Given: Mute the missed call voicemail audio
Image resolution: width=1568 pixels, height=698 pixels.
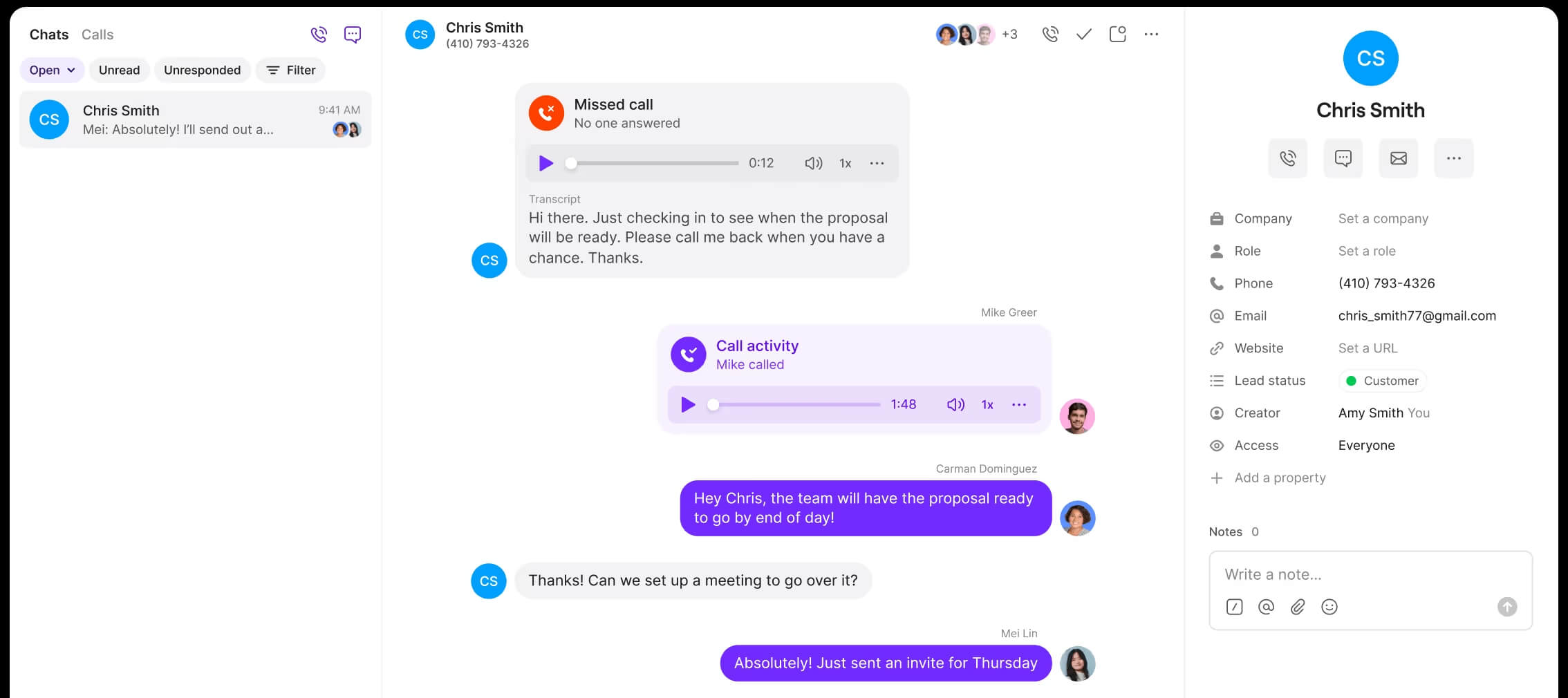Looking at the screenshot, I should (x=813, y=163).
